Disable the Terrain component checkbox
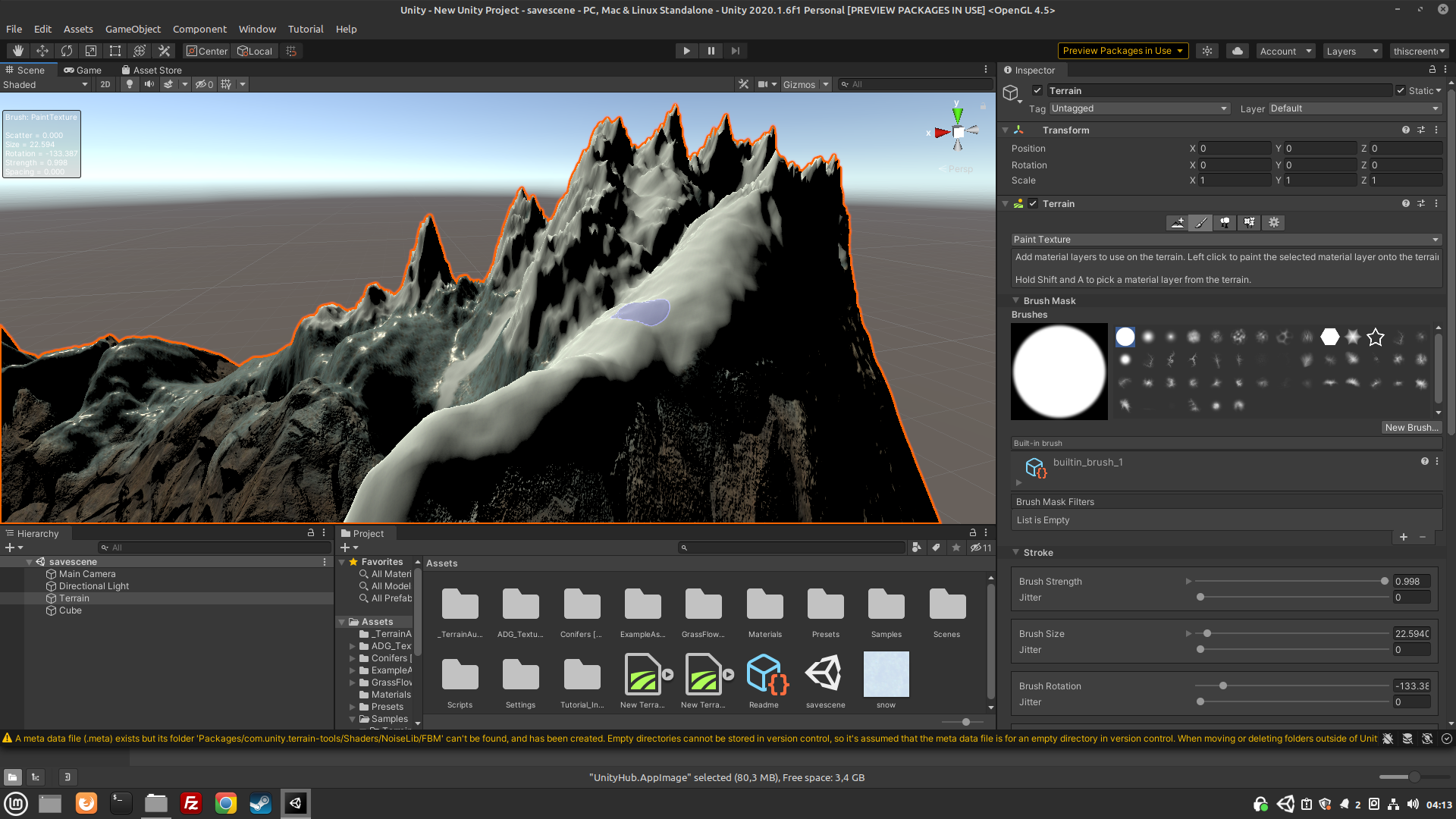This screenshot has width=1456, height=819. (x=1033, y=203)
